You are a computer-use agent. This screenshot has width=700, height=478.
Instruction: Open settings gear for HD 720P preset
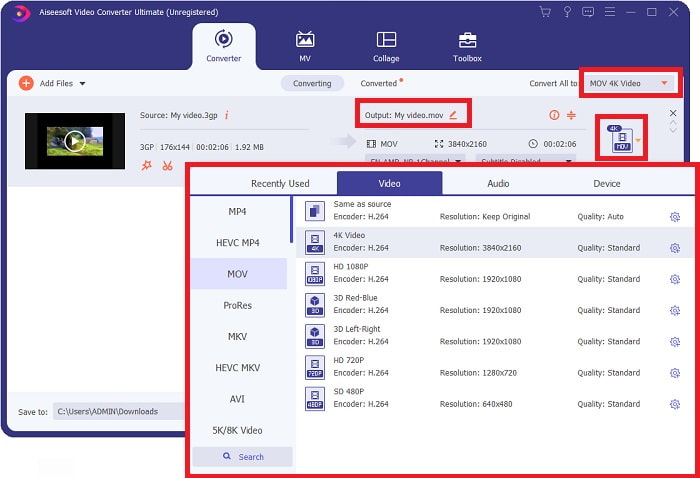coord(675,373)
